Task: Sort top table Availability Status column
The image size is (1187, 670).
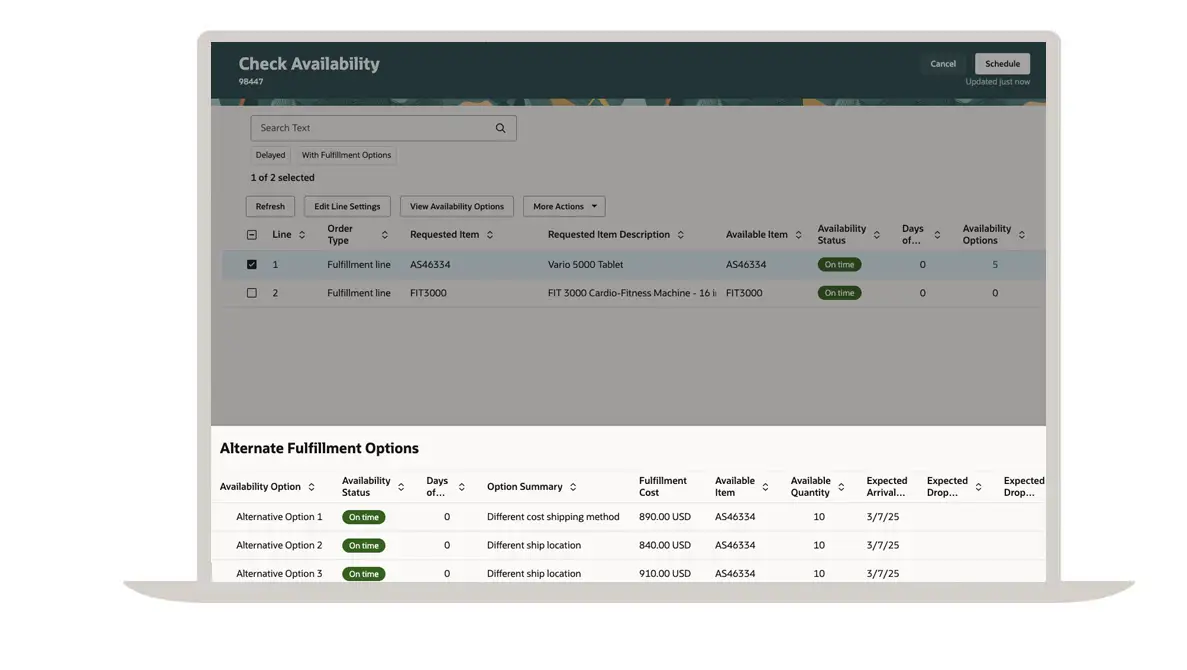Action: pyautogui.click(x=877, y=235)
